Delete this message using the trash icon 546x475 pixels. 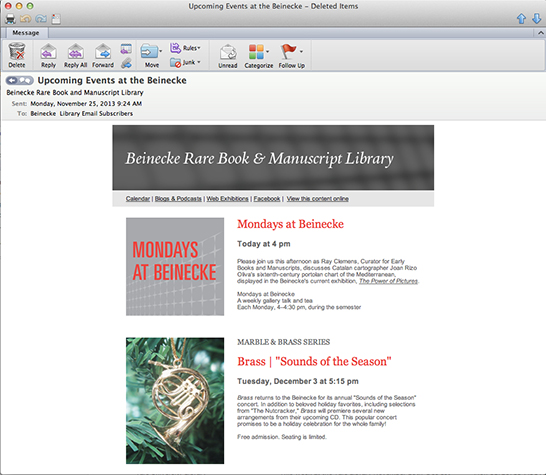click(17, 52)
